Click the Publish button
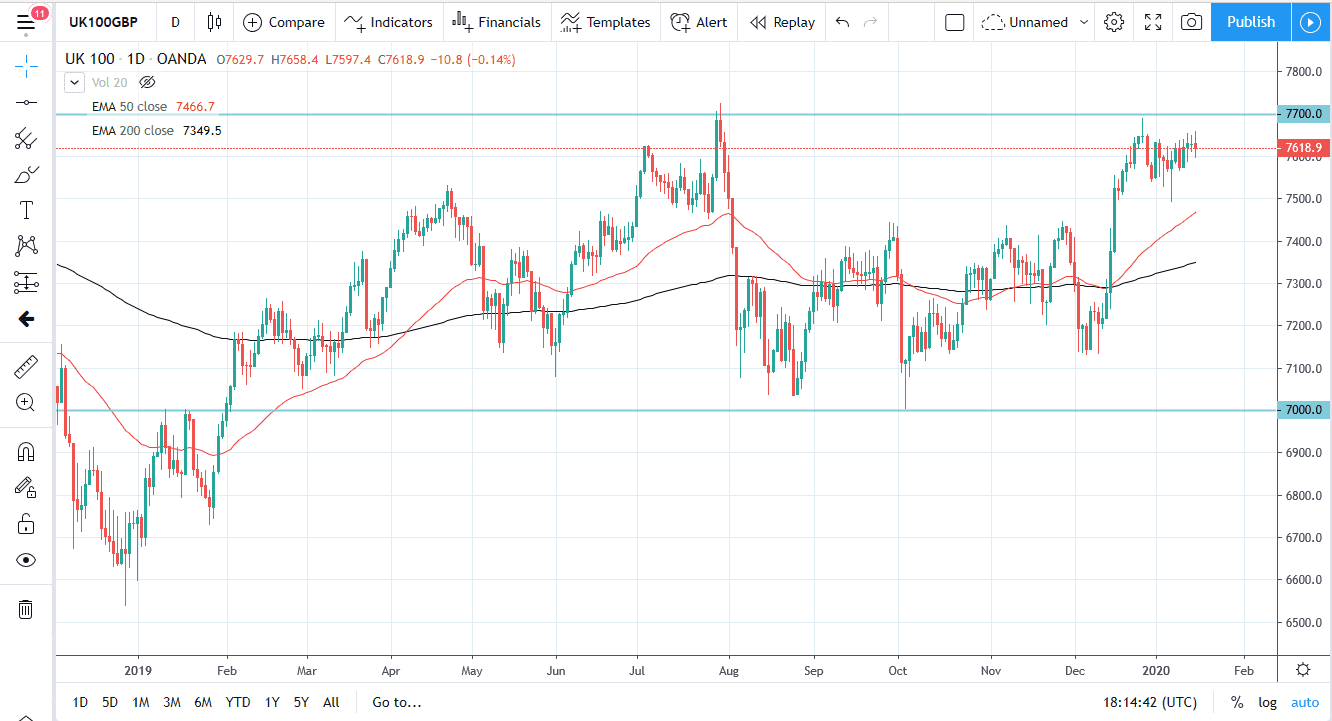This screenshot has width=1332, height=721. (x=1249, y=21)
